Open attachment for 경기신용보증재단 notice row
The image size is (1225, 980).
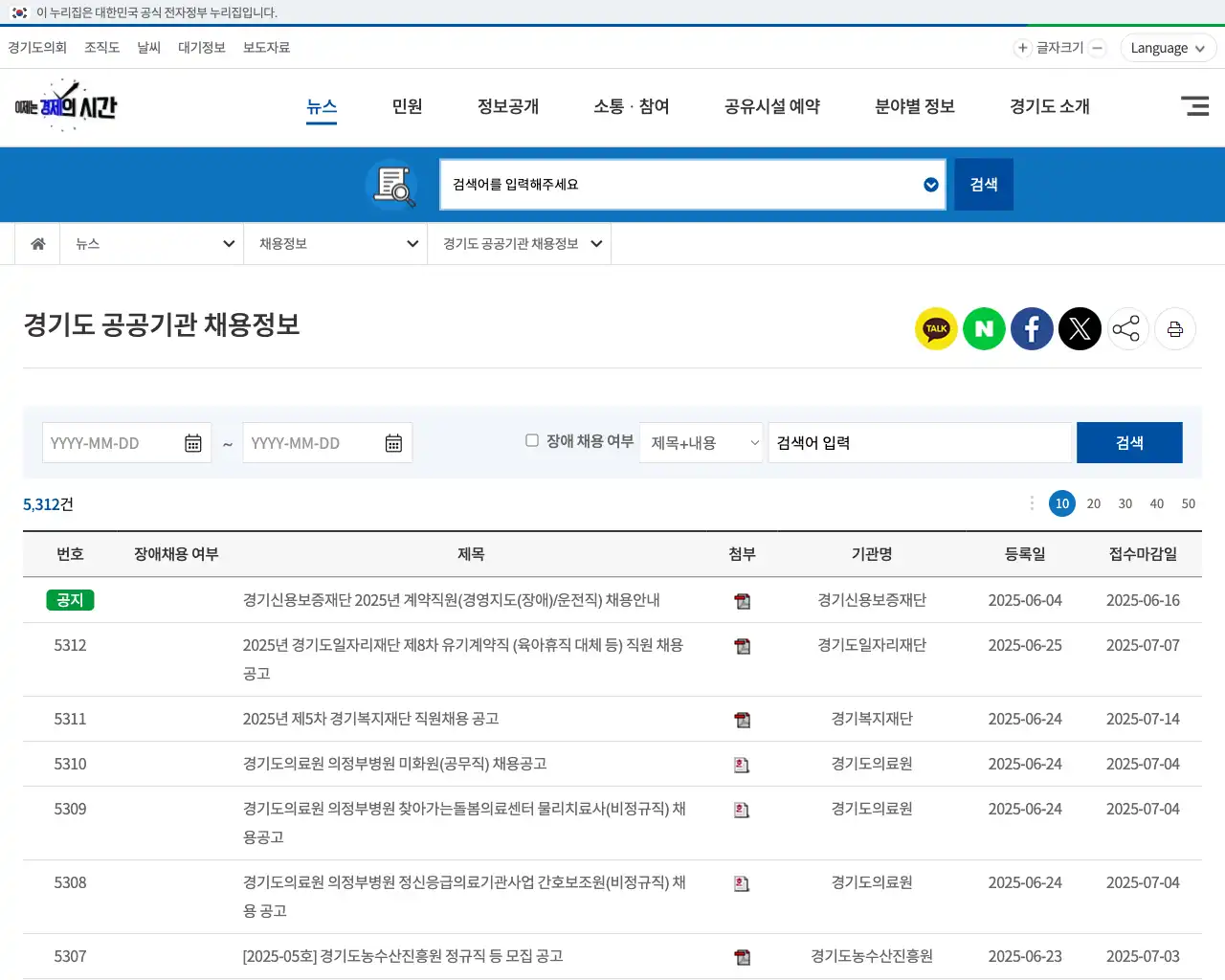[742, 601]
